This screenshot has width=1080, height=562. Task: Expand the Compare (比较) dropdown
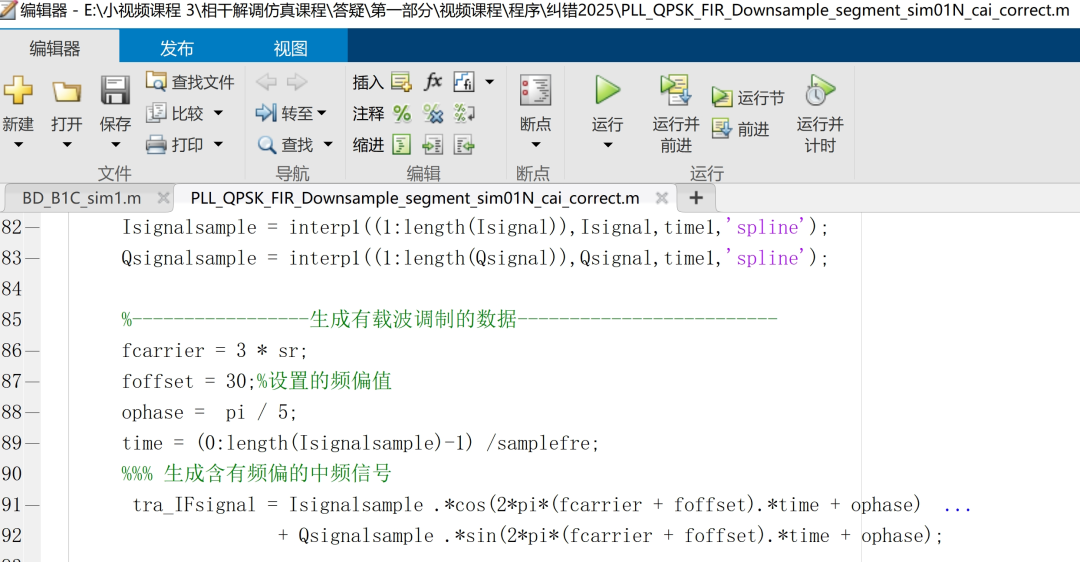click(x=218, y=114)
